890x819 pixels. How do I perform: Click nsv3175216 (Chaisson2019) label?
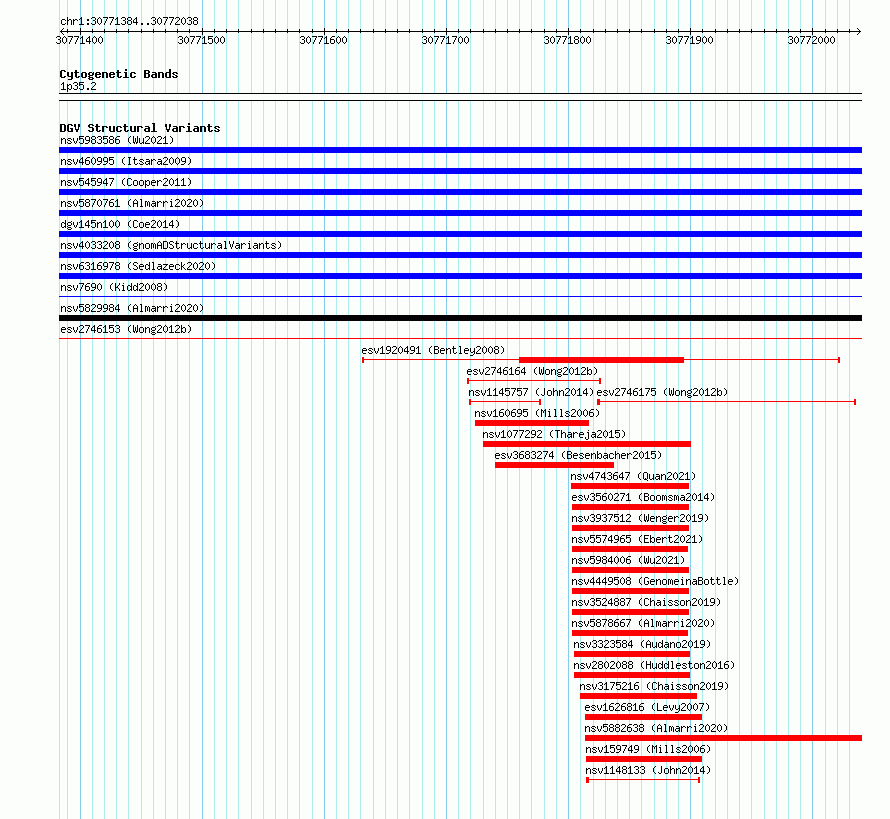654,686
